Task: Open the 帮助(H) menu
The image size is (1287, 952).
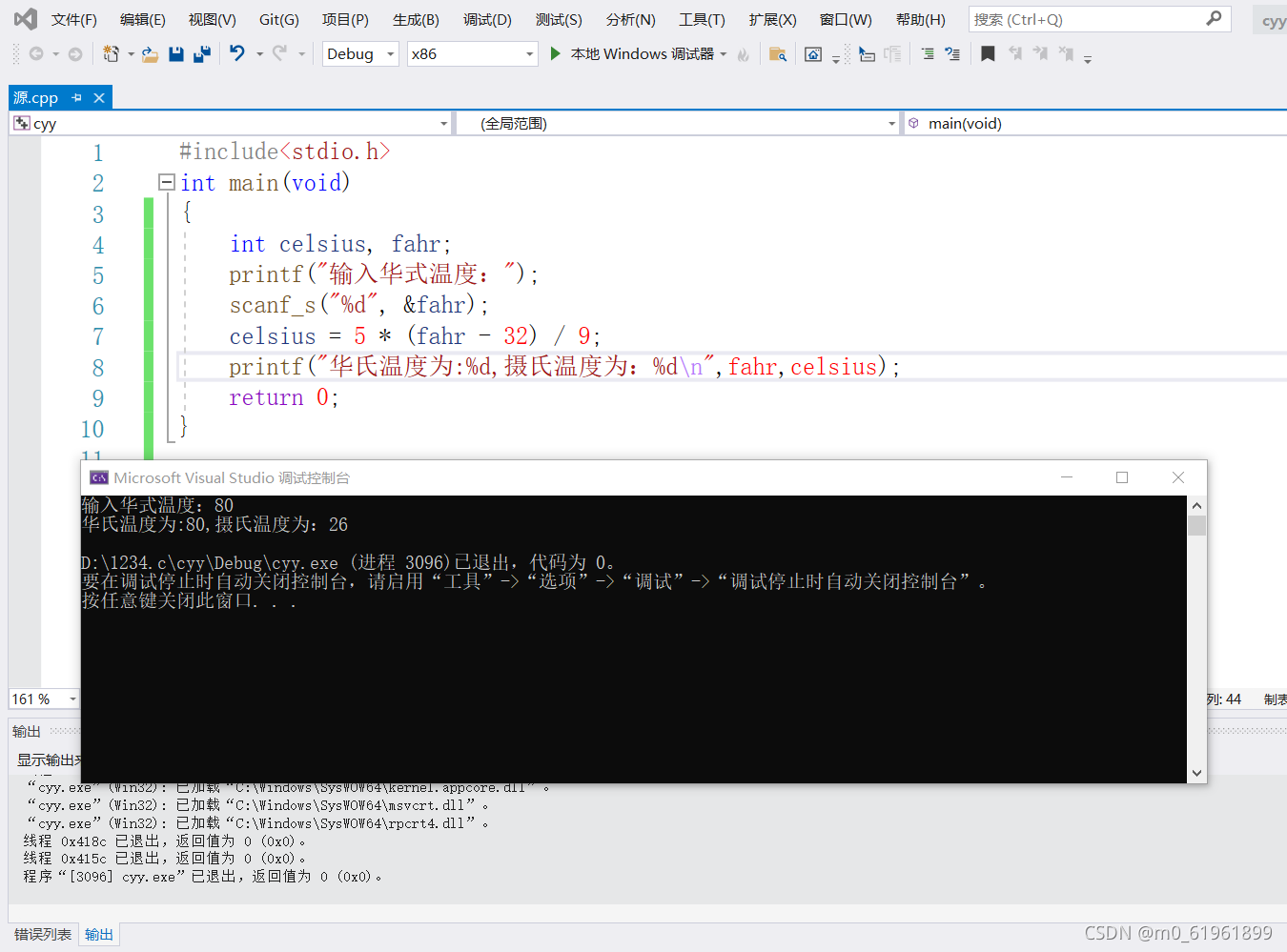Action: [920, 19]
